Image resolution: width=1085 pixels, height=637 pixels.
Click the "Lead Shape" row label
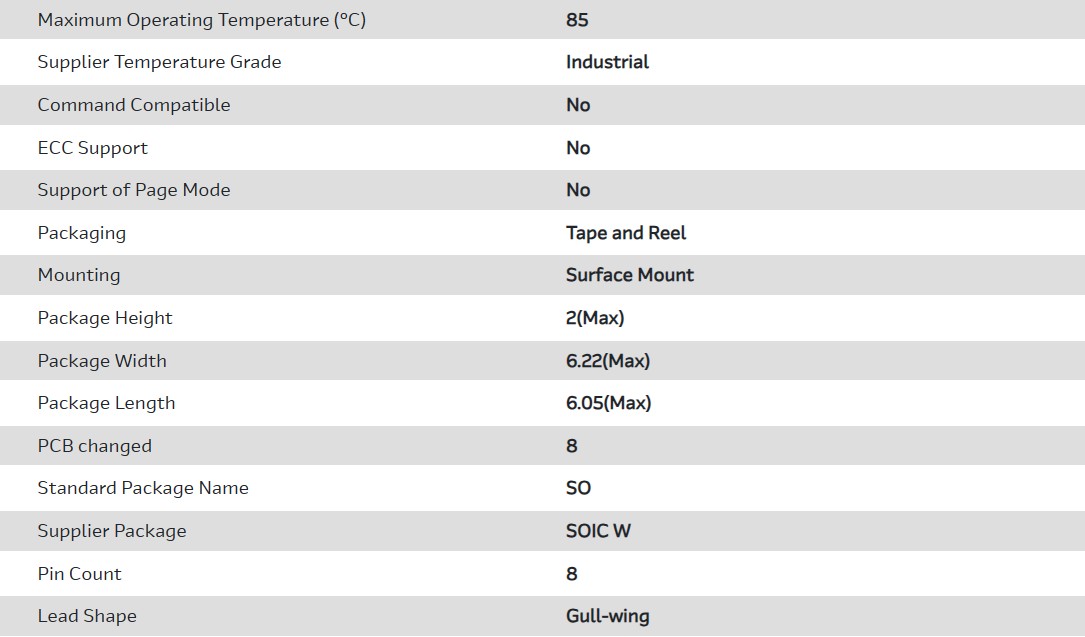(87, 616)
